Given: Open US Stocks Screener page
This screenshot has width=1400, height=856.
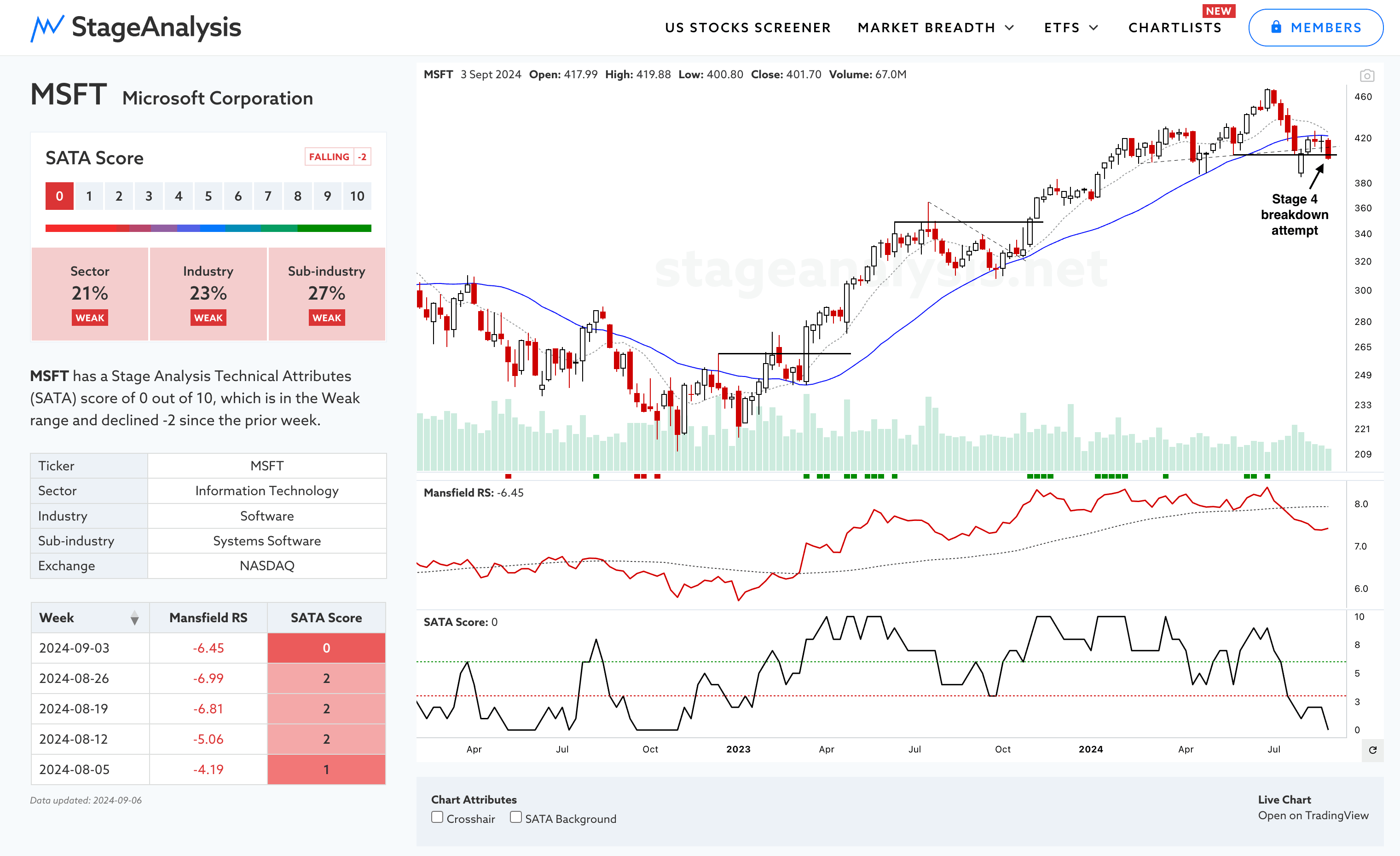Looking at the screenshot, I should pos(748,27).
